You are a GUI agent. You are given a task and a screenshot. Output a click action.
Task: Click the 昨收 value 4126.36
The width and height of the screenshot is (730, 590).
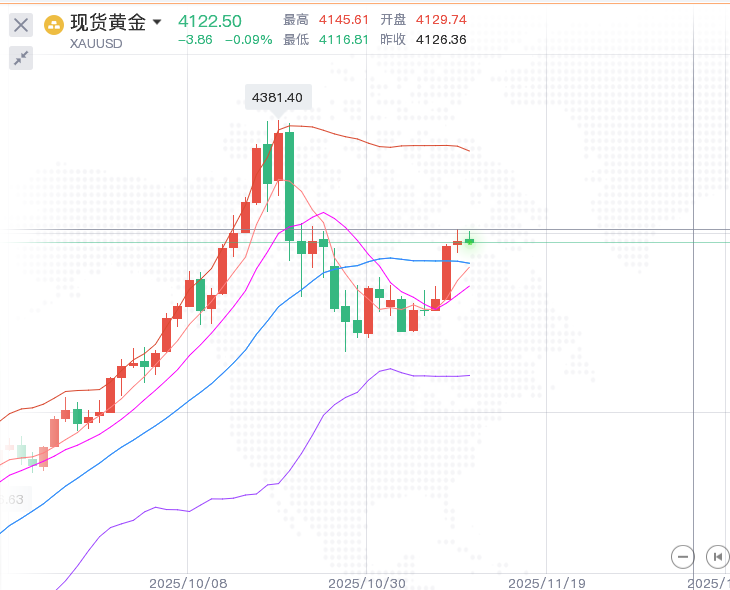[441, 40]
